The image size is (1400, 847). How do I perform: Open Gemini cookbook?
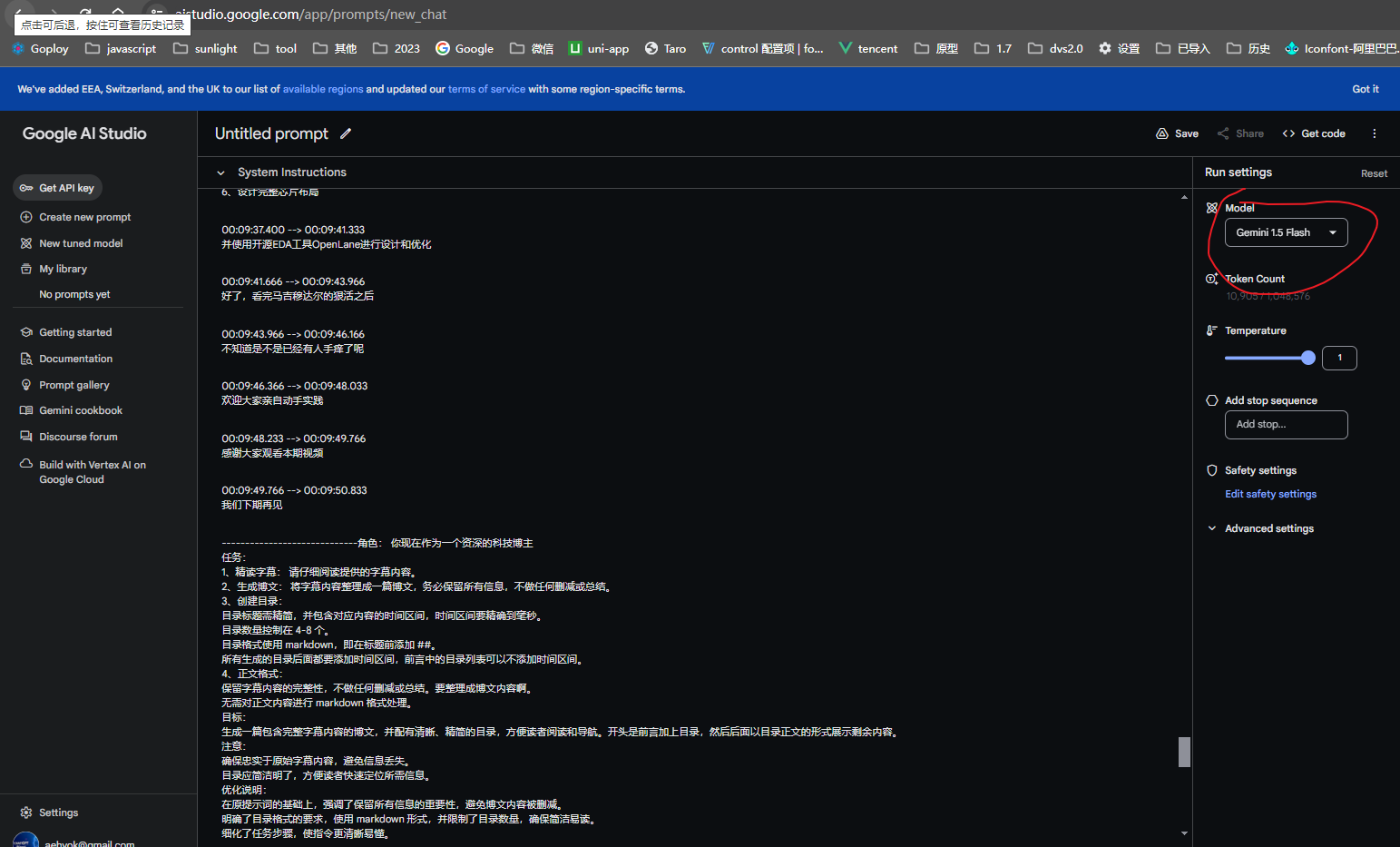click(x=72, y=410)
